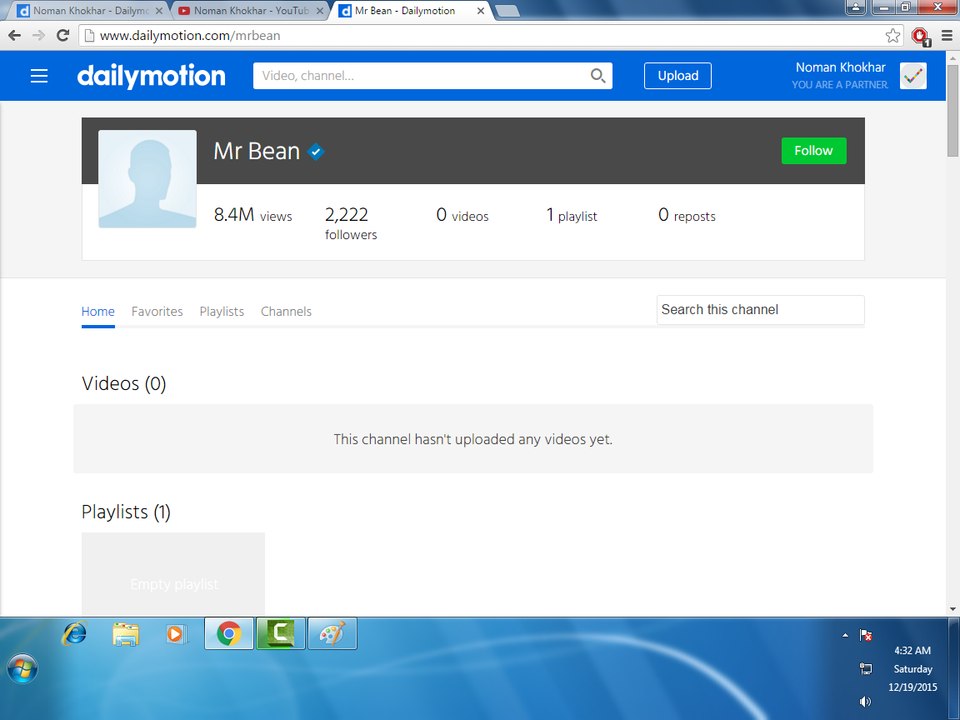Bookmark this page with star icon
Image resolution: width=960 pixels, height=720 pixels.
coord(893,36)
